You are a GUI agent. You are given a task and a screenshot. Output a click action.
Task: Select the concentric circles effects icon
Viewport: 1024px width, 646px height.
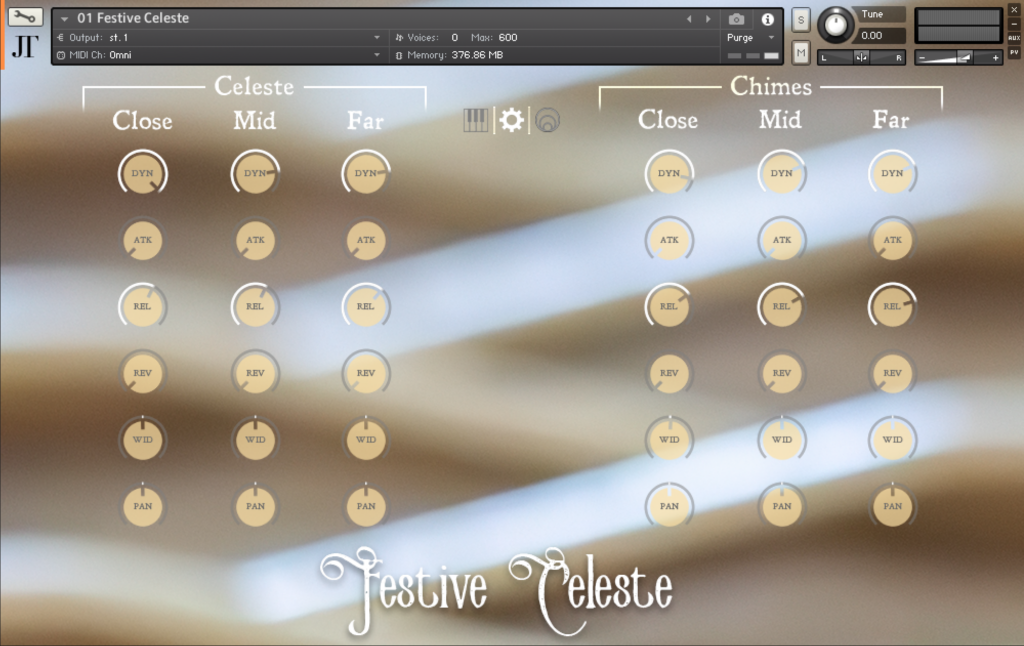point(547,121)
